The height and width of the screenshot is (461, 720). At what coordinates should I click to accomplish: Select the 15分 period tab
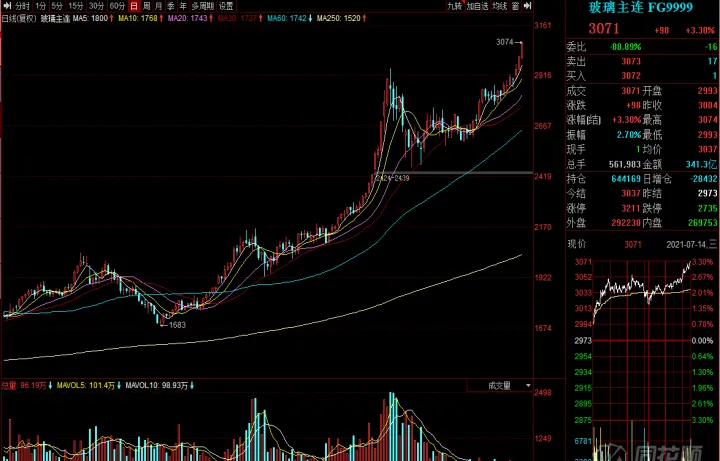pyautogui.click(x=75, y=6)
